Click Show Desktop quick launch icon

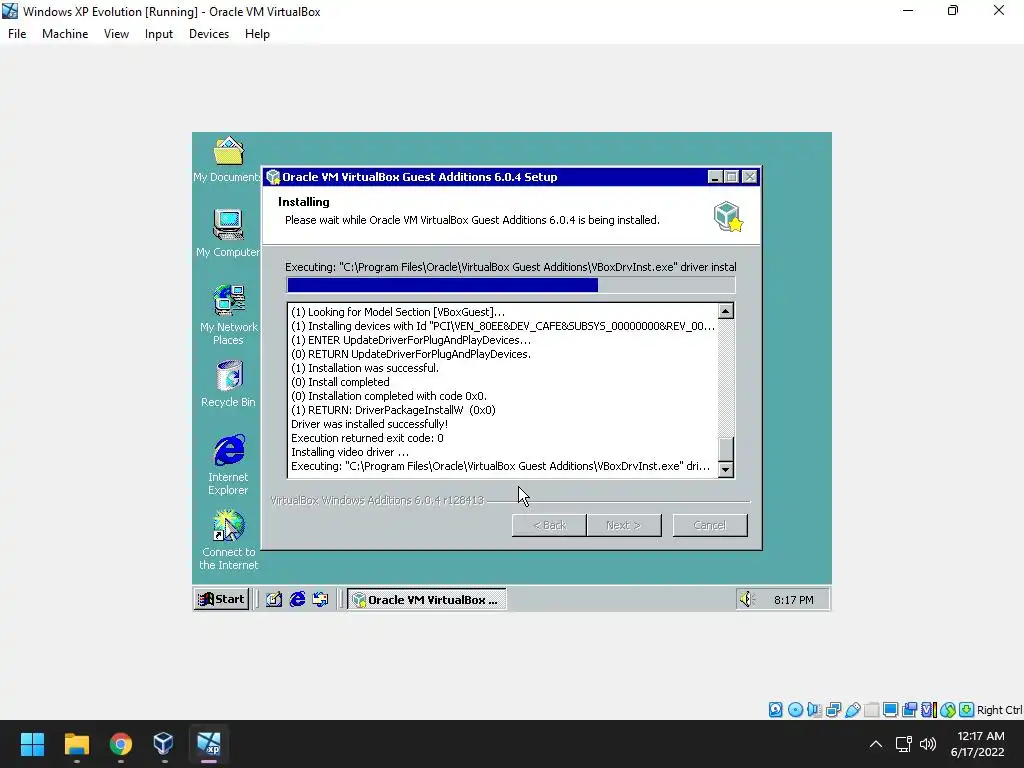[274, 599]
